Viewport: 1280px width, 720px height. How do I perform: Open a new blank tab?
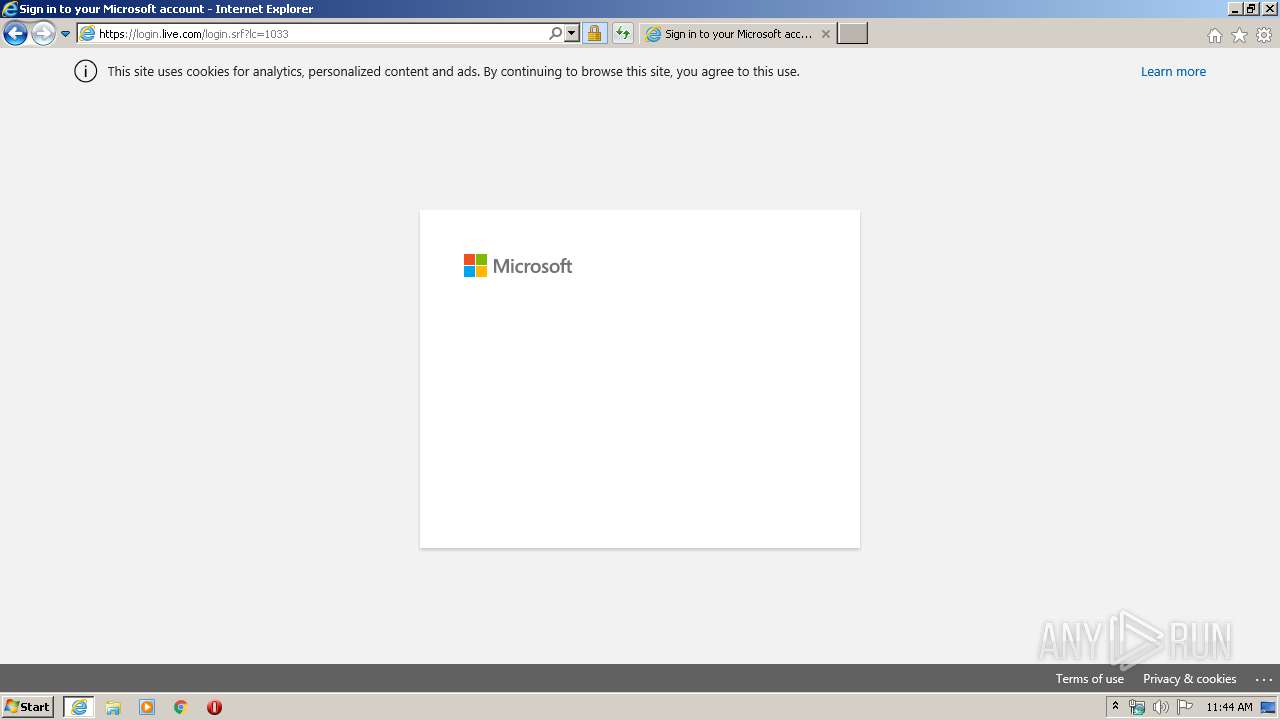[852, 34]
